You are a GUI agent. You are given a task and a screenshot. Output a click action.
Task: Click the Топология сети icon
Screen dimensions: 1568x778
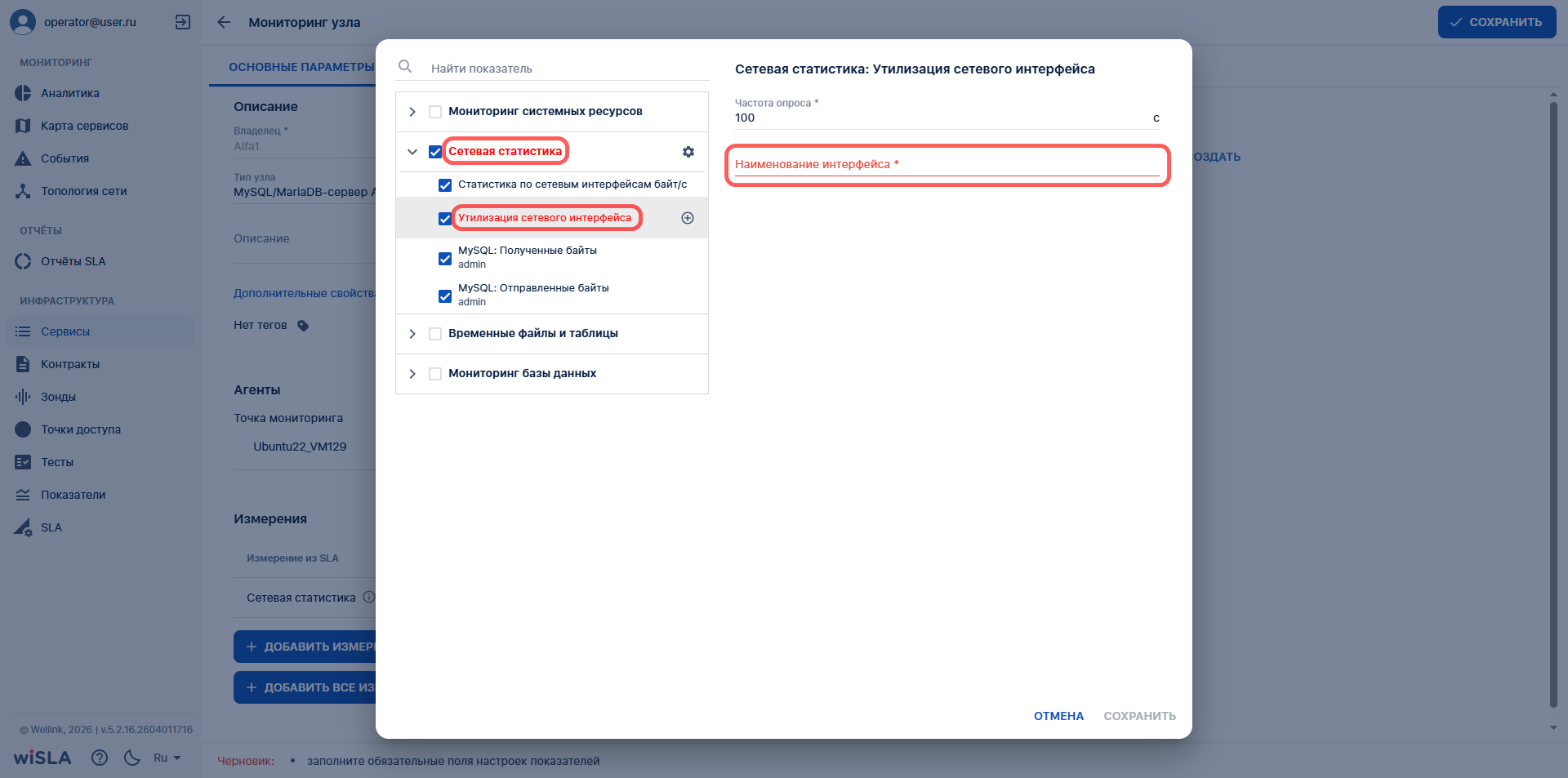point(23,191)
